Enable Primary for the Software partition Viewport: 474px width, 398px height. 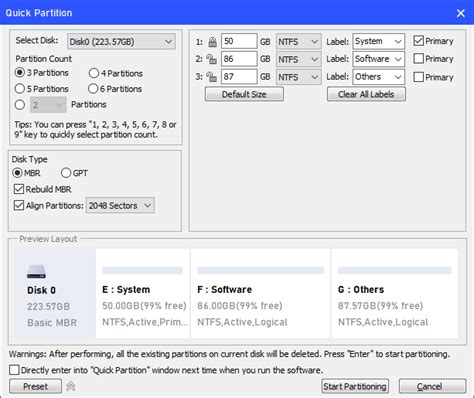click(419, 59)
